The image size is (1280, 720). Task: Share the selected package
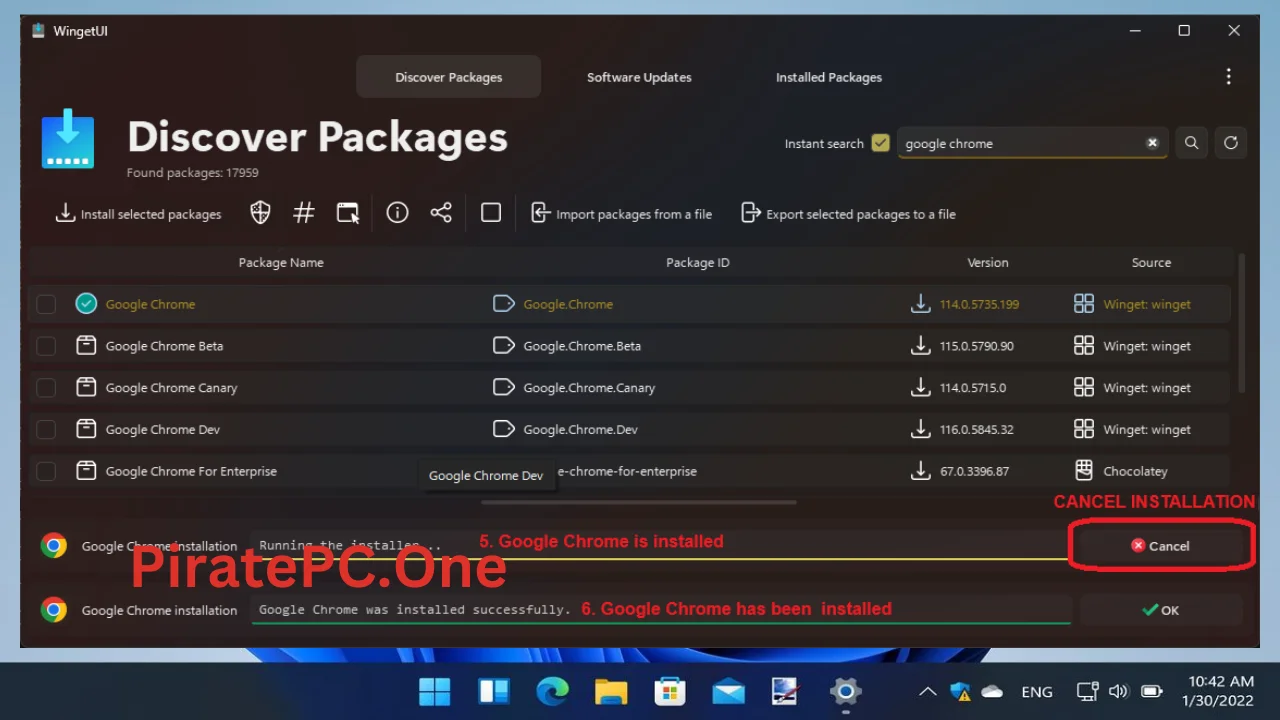click(x=441, y=213)
